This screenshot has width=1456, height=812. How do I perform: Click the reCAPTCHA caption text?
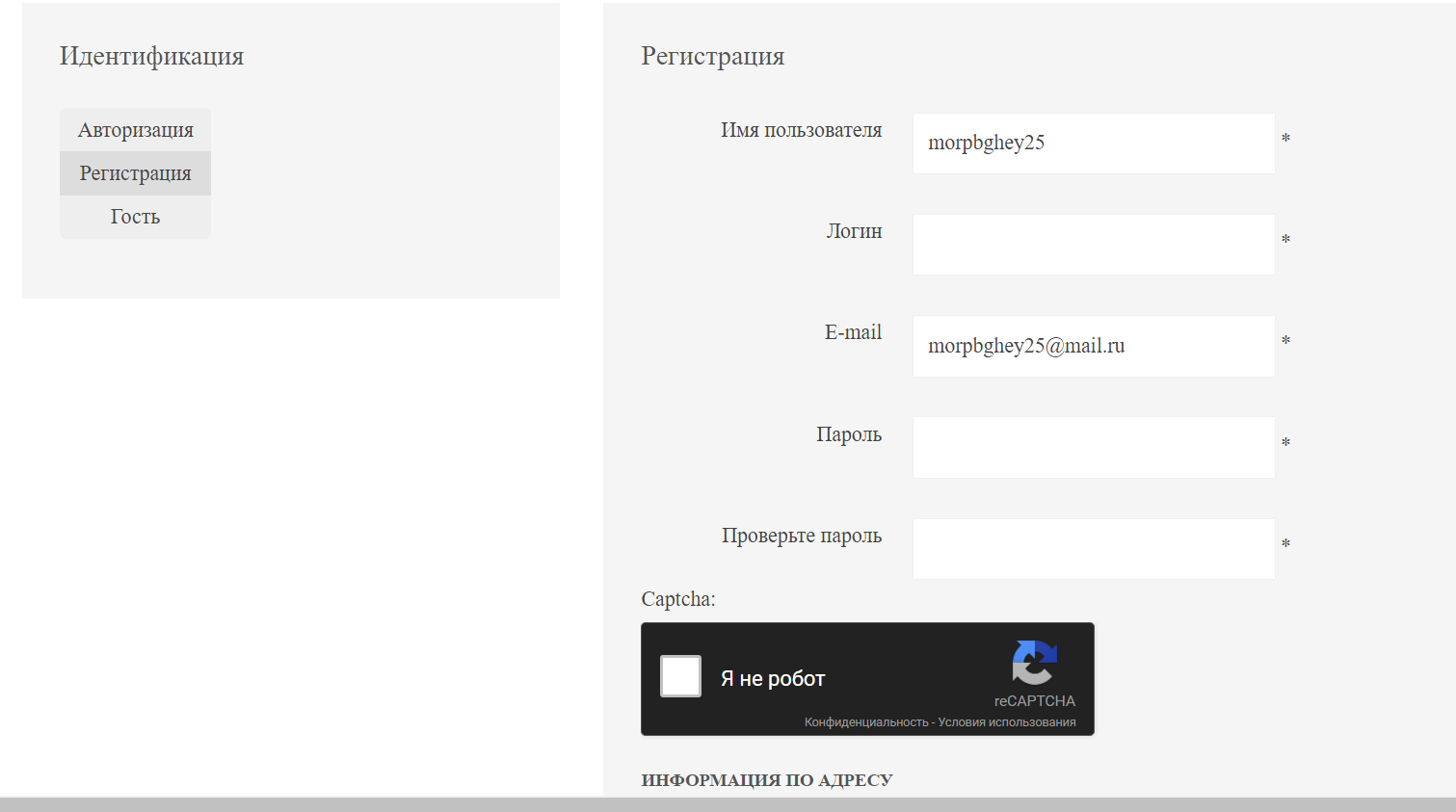[x=1035, y=701]
